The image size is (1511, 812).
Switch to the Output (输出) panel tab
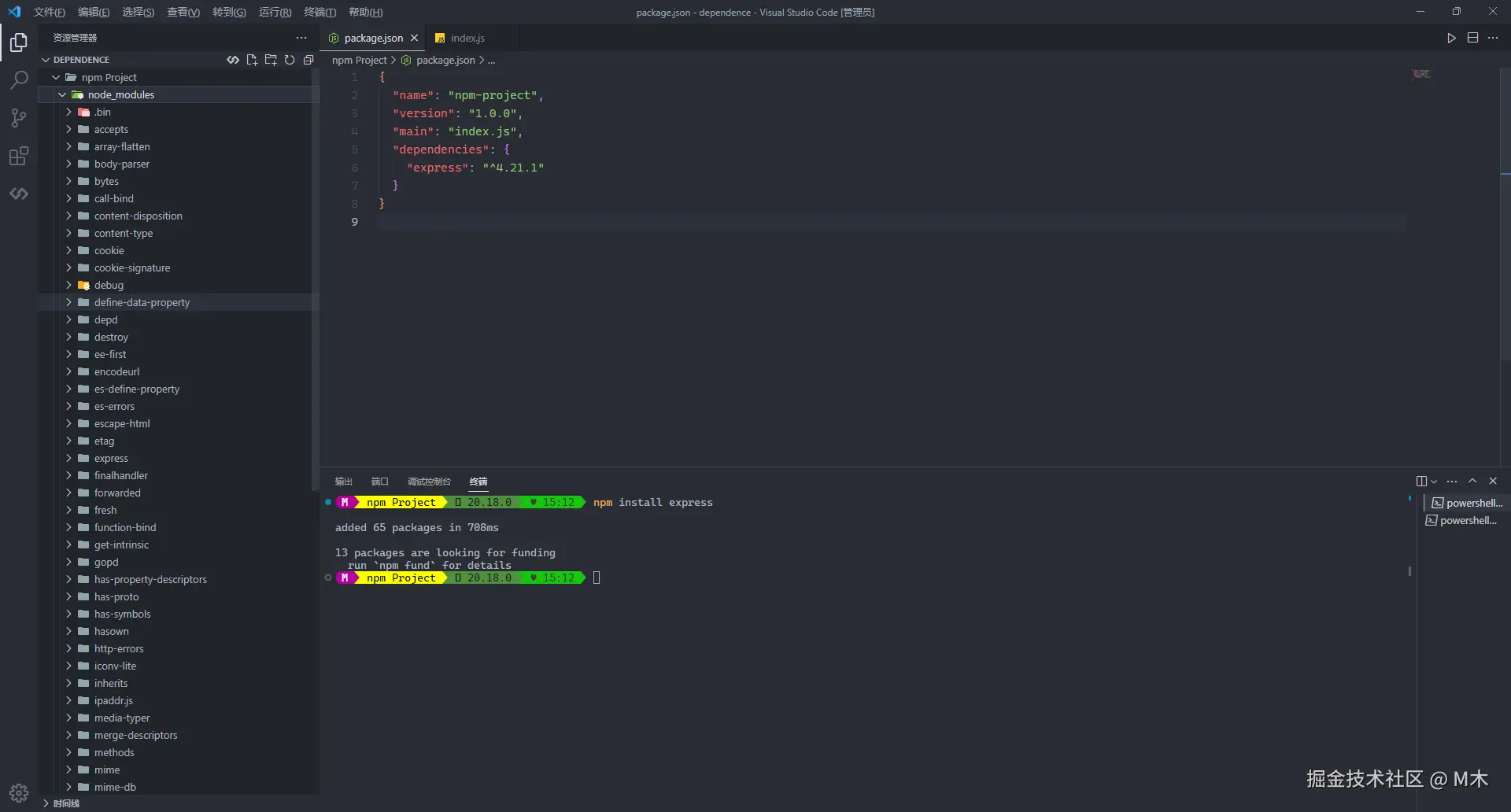click(344, 482)
